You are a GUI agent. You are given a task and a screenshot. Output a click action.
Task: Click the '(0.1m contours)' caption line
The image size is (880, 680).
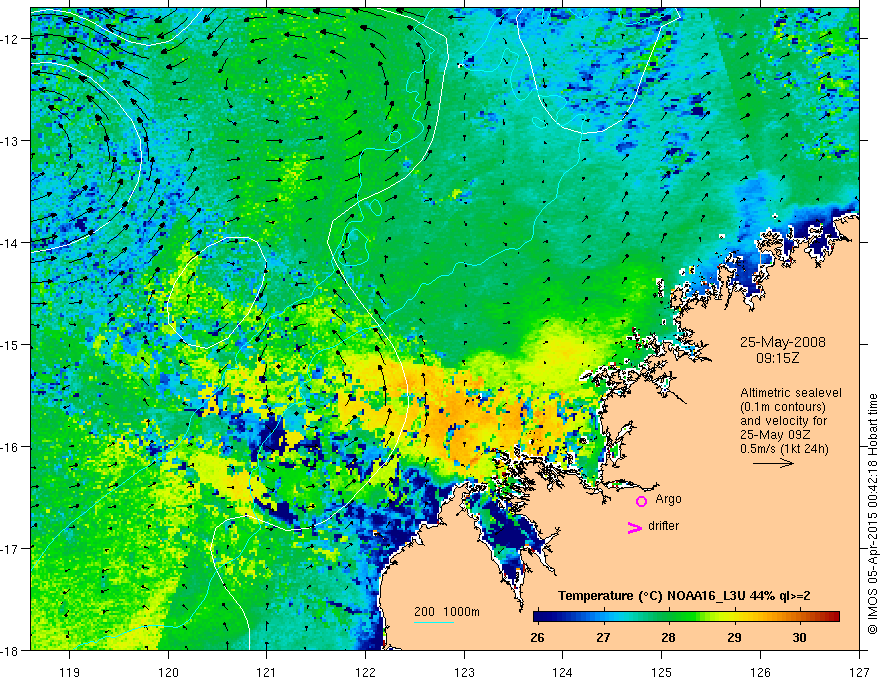[783, 407]
